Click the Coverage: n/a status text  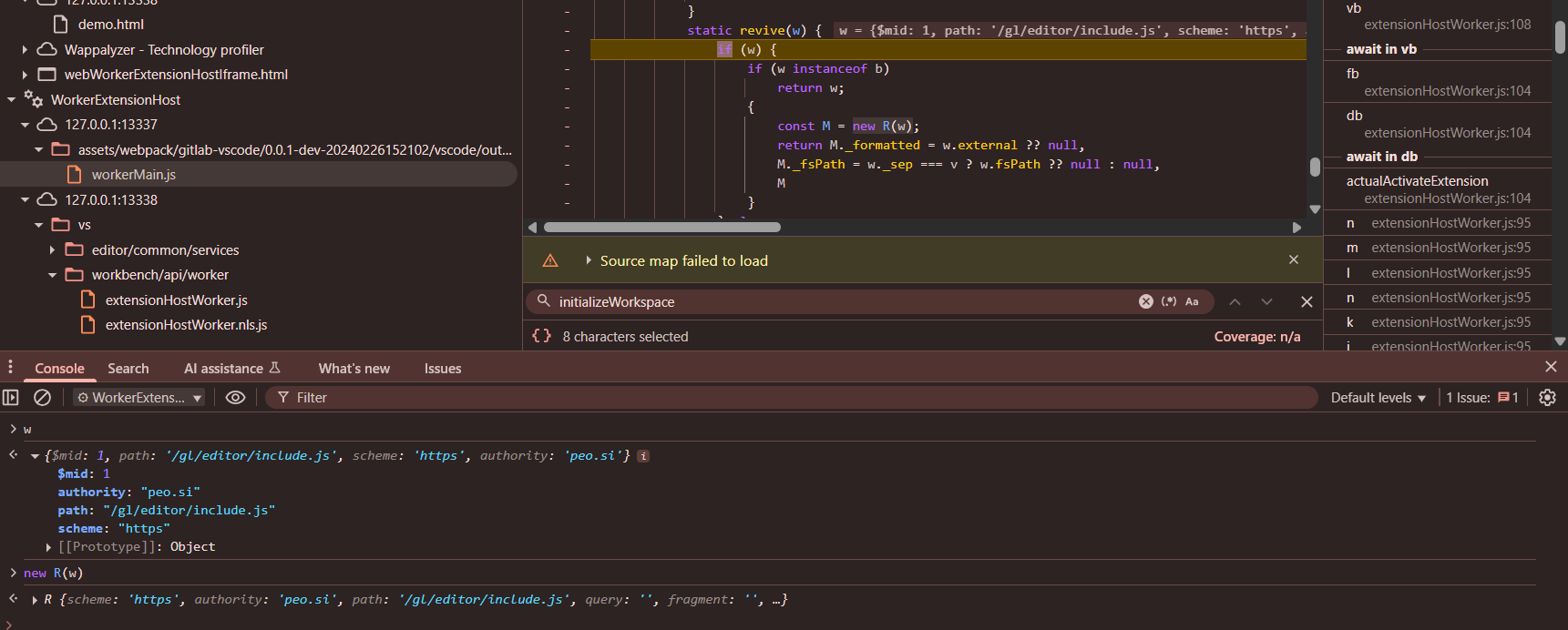(1256, 336)
